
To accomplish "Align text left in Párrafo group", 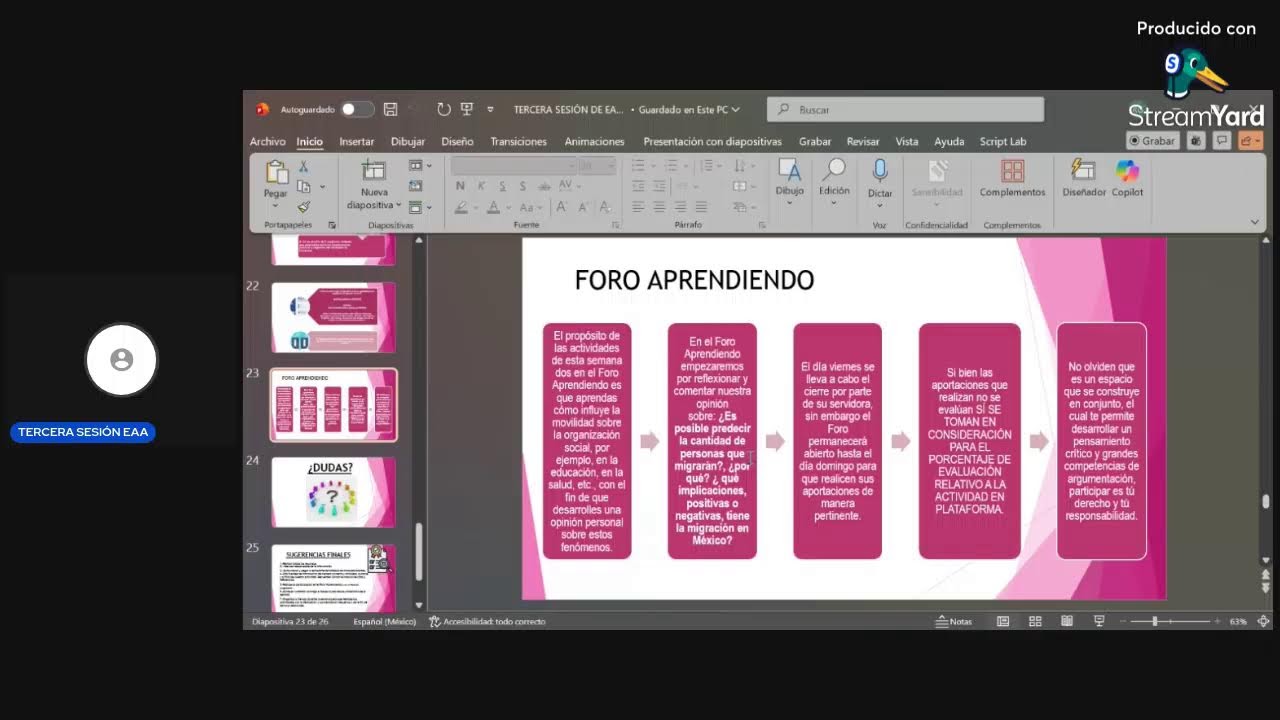I will click(x=638, y=207).
